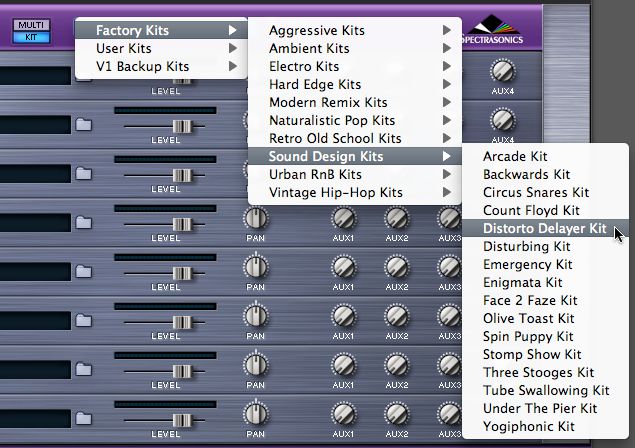Image resolution: width=635 pixels, height=448 pixels.
Task: Click the part 7 AUX1 knob
Action: pos(343,365)
